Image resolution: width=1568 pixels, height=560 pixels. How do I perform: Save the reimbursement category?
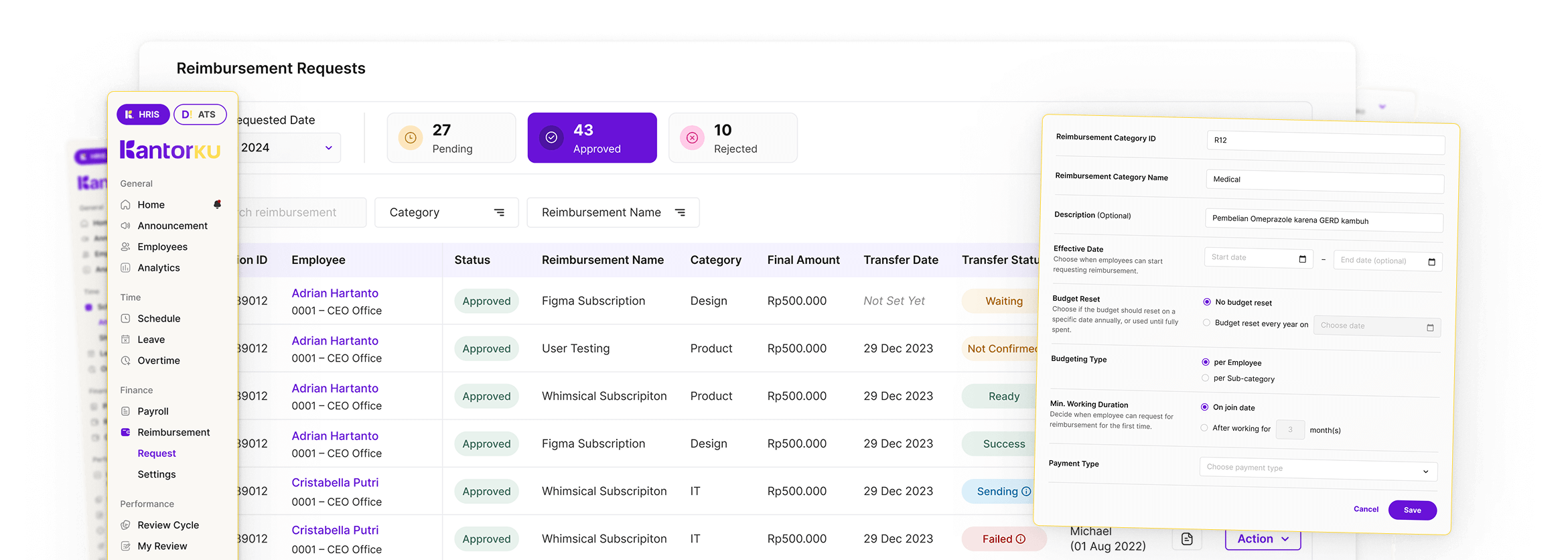(1412, 510)
